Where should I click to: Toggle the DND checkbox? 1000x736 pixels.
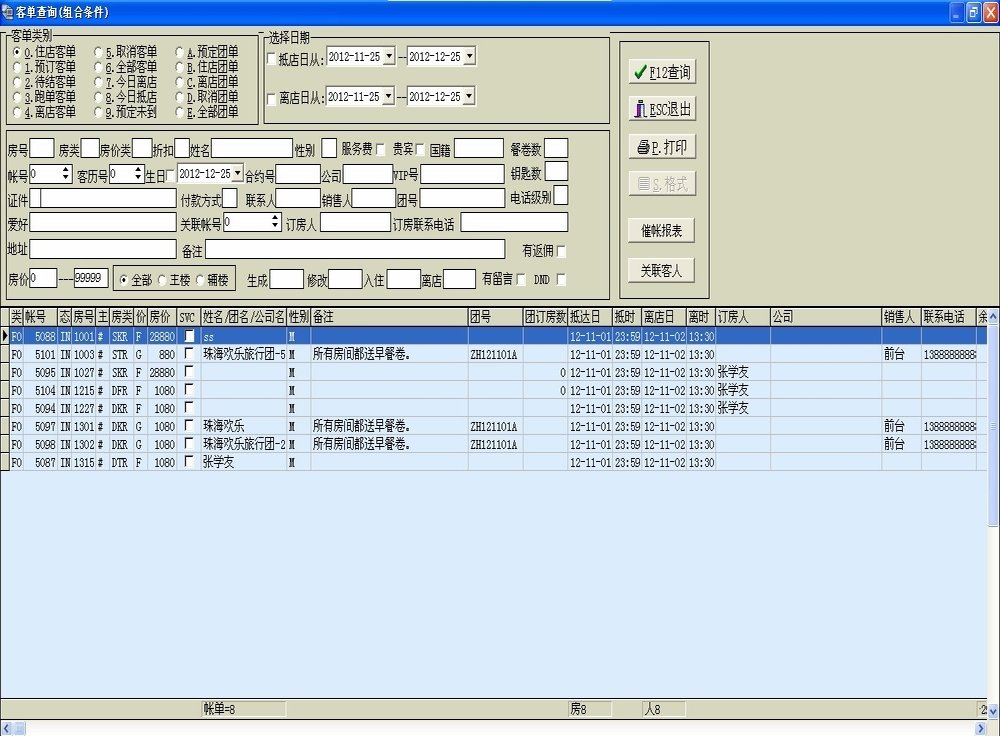tap(561, 279)
